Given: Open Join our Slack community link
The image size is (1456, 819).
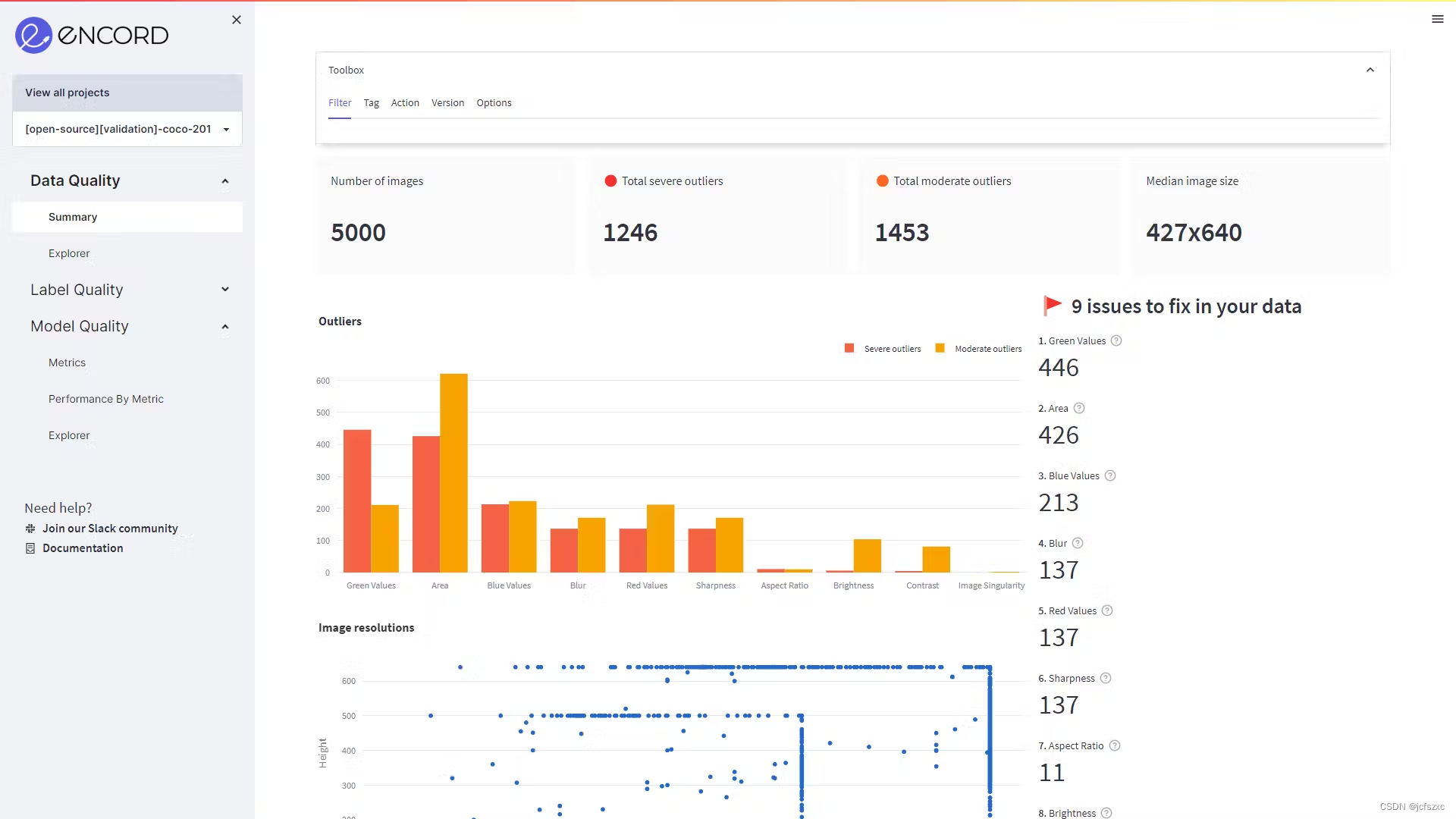Looking at the screenshot, I should click(109, 529).
